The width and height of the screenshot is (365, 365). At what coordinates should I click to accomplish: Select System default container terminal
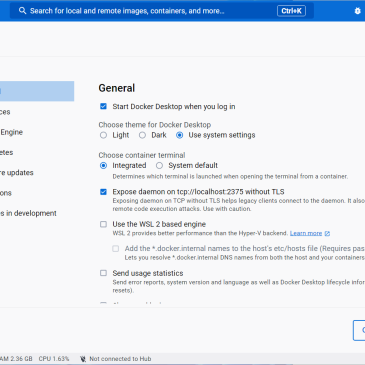pyautogui.click(x=159, y=165)
